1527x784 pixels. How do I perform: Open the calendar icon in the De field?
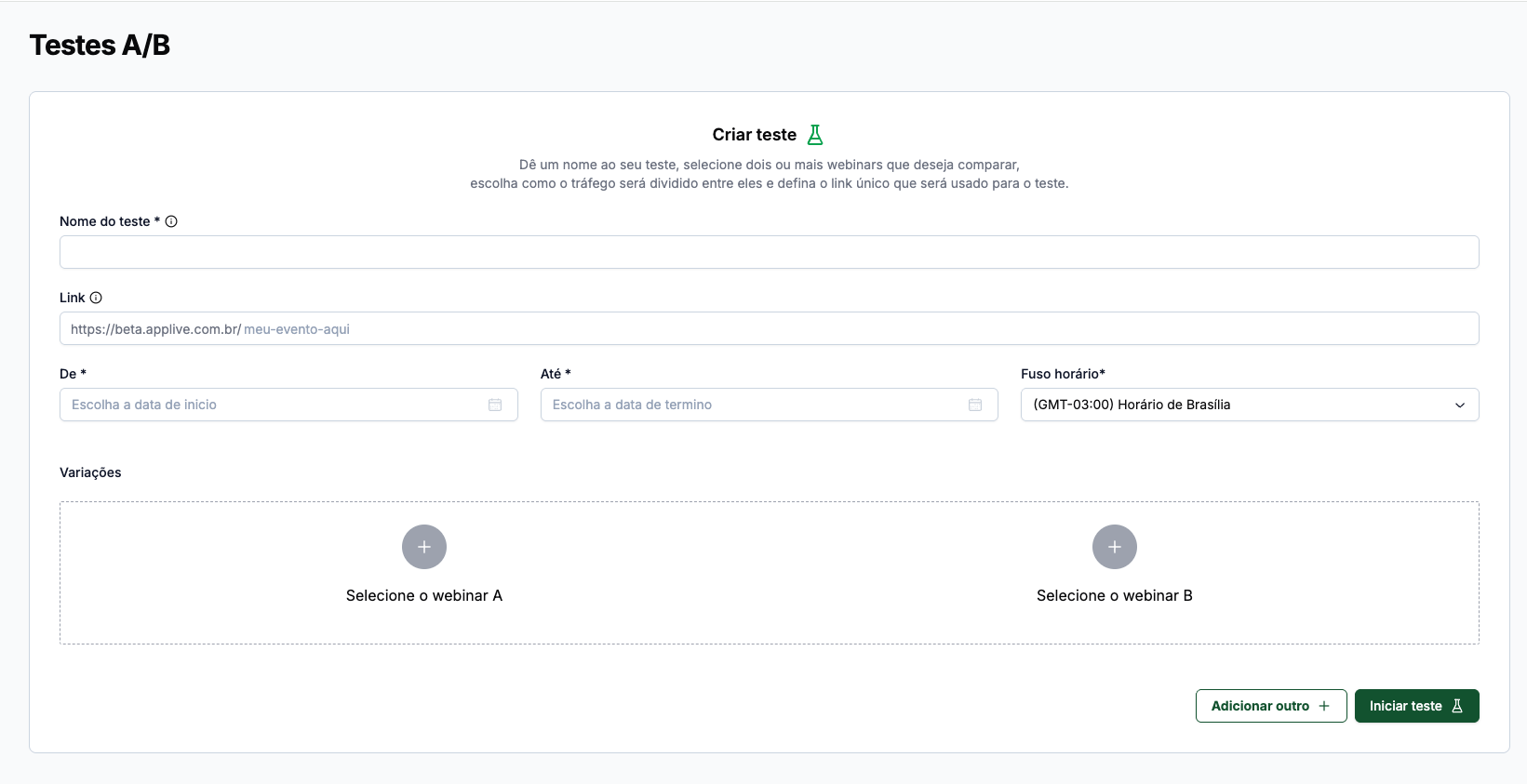495,405
